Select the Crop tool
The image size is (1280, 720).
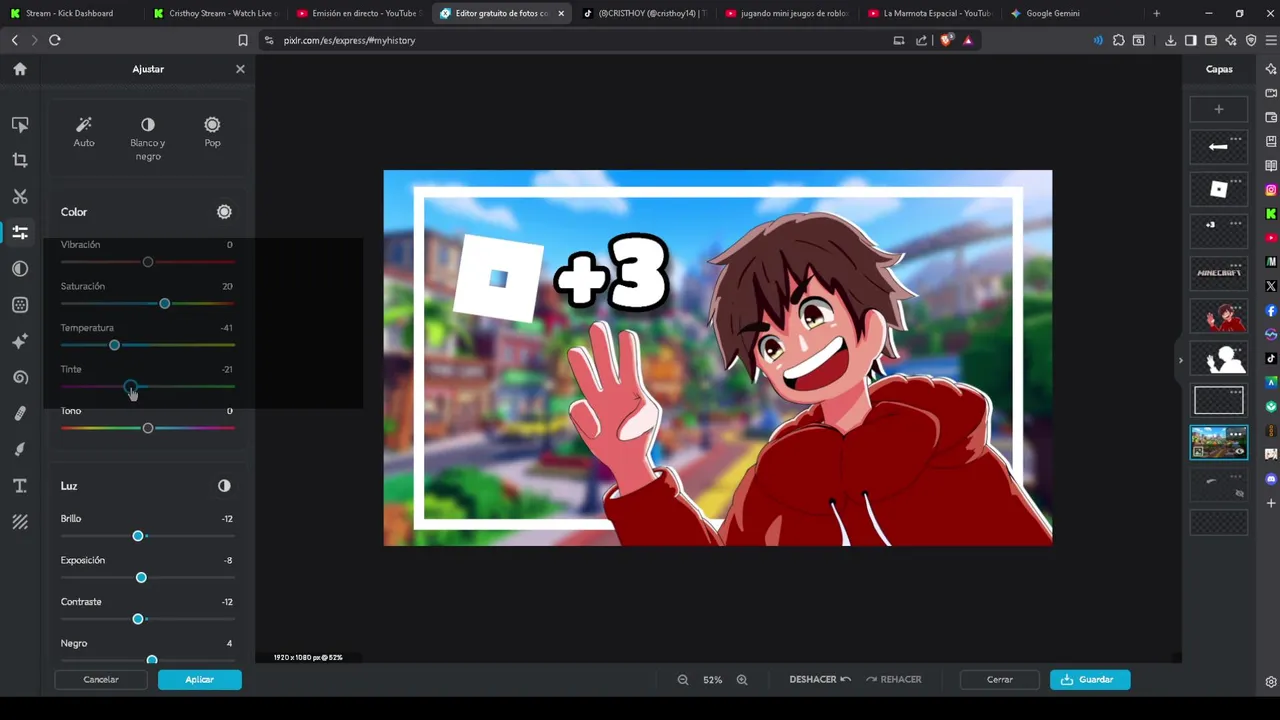(20, 160)
